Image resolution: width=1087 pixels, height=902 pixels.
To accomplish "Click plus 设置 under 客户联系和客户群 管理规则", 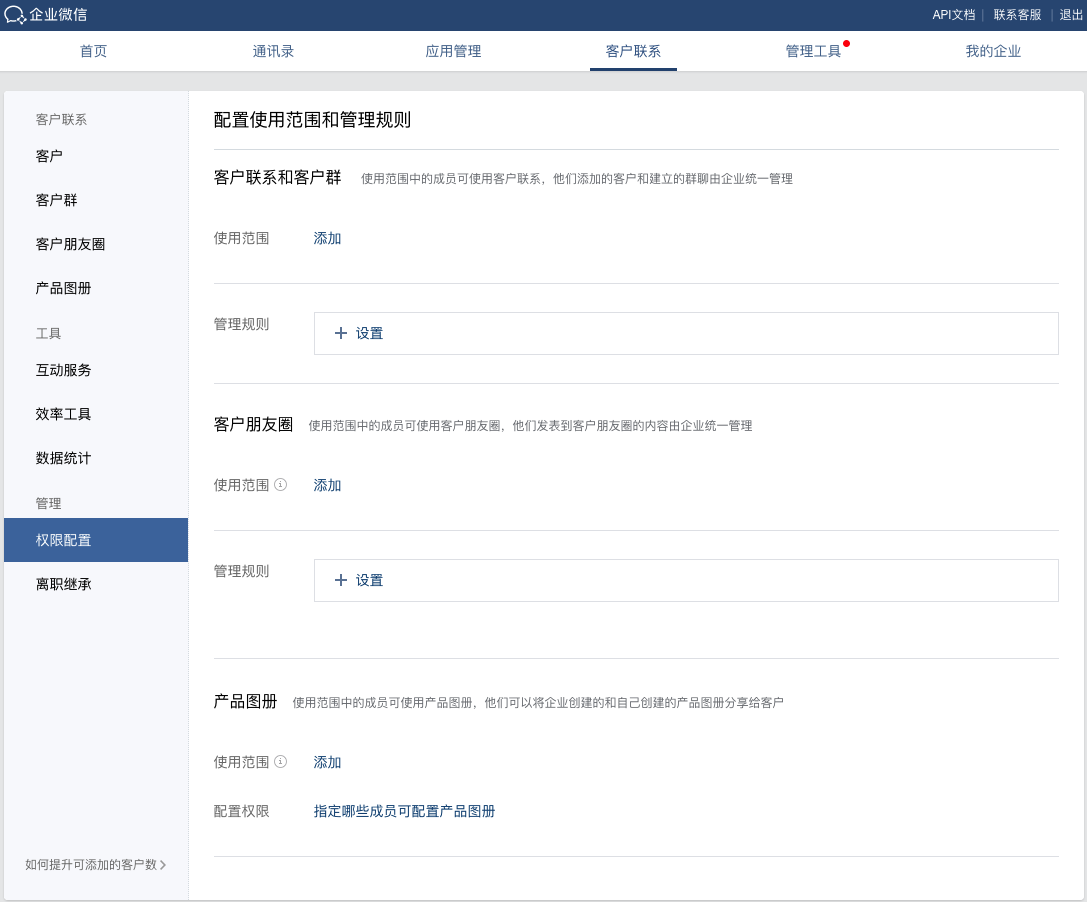I will [359, 334].
